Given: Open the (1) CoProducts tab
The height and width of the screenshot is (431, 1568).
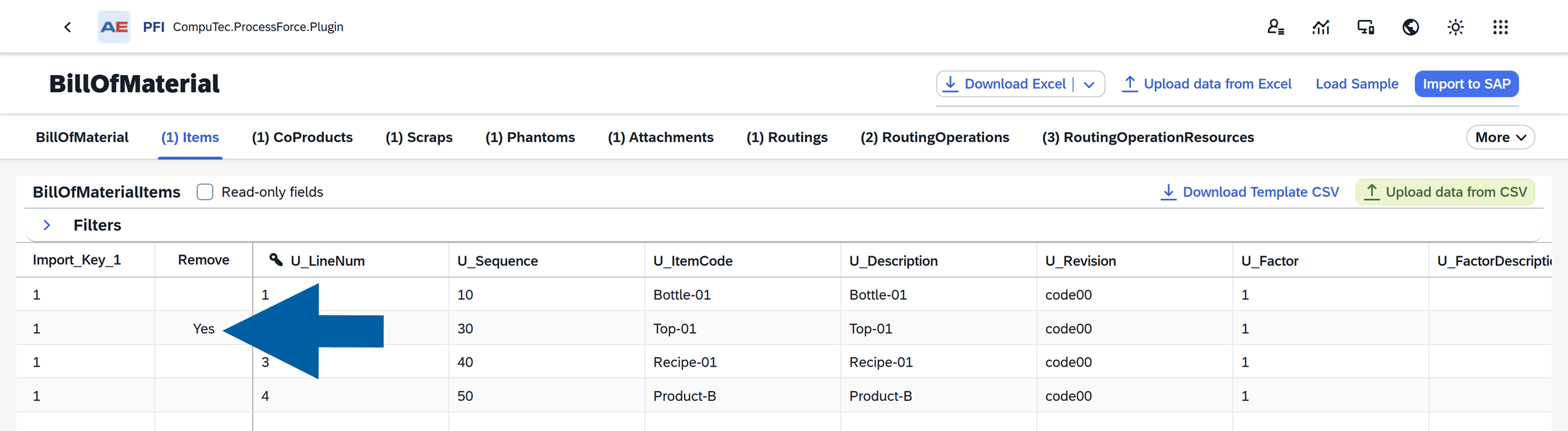Looking at the screenshot, I should click(x=302, y=137).
